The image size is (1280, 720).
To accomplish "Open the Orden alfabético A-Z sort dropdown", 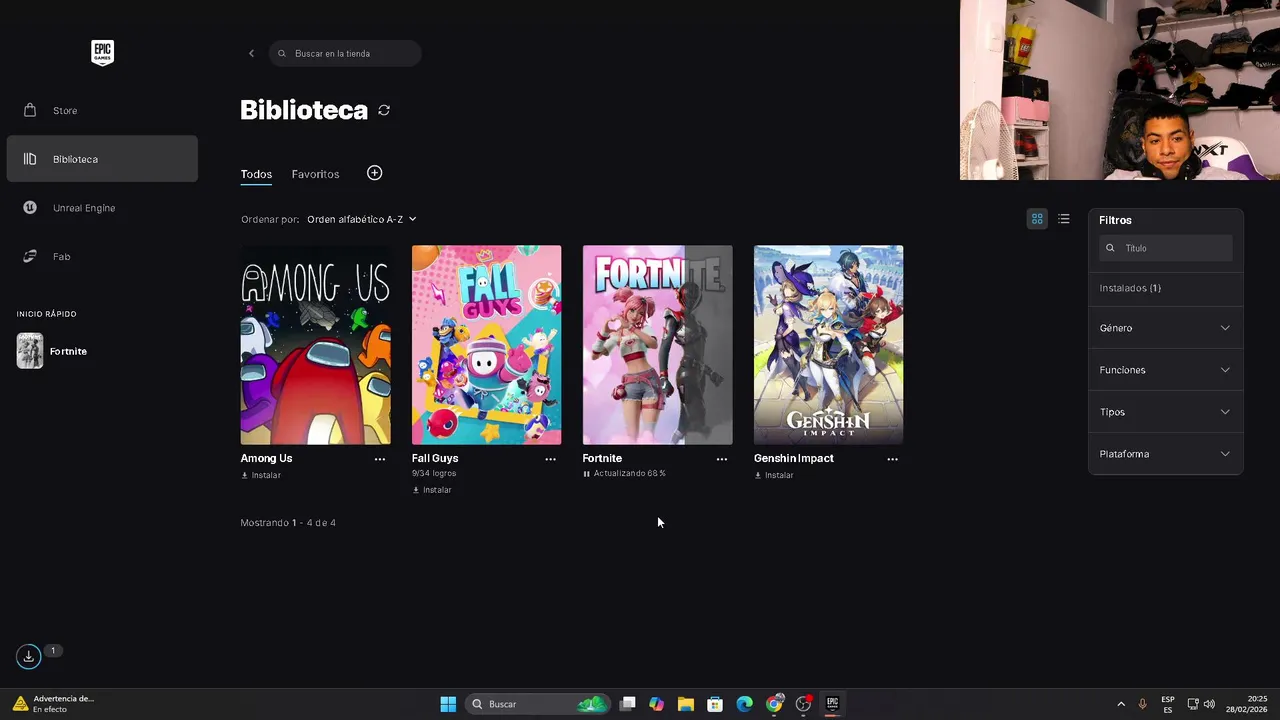I will 361,219.
